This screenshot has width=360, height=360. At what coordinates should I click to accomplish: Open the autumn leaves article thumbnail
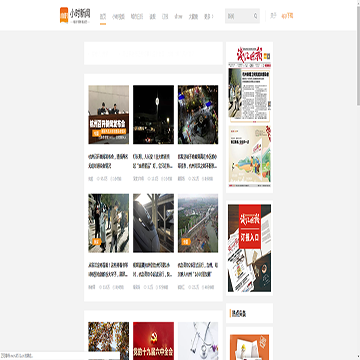pos(108,341)
